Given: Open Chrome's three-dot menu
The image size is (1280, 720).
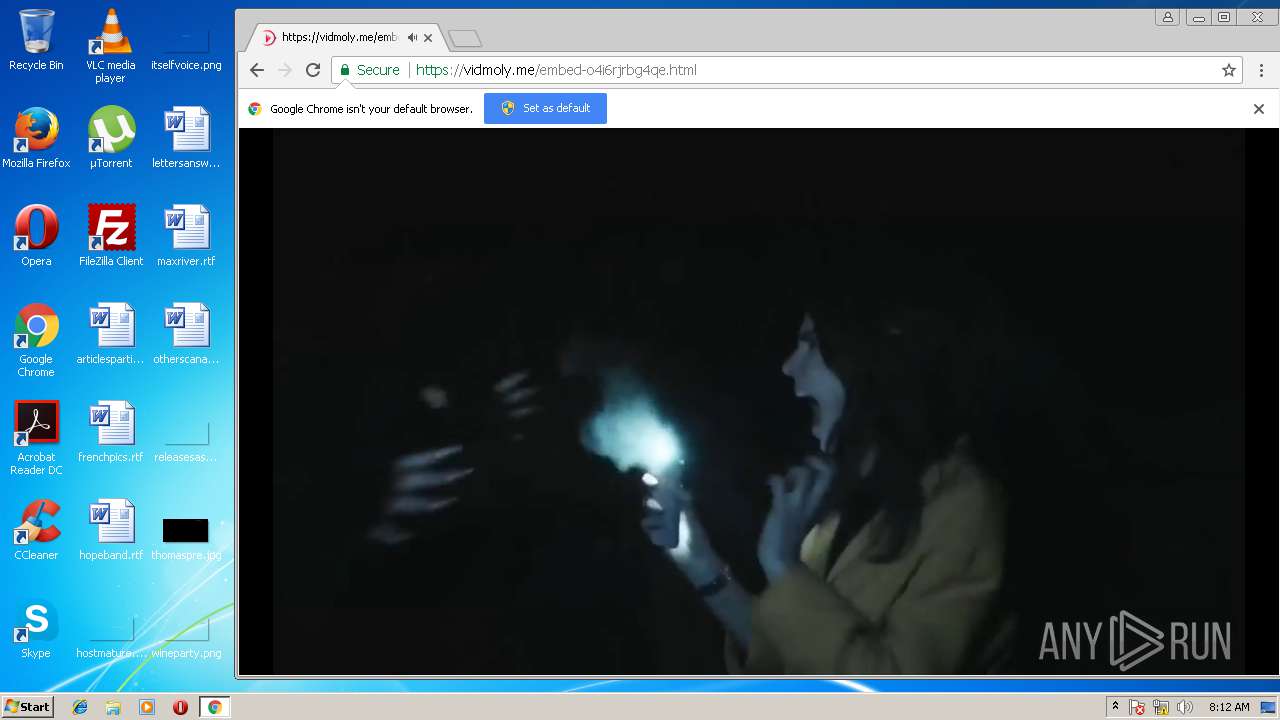Looking at the screenshot, I should point(1261,70).
